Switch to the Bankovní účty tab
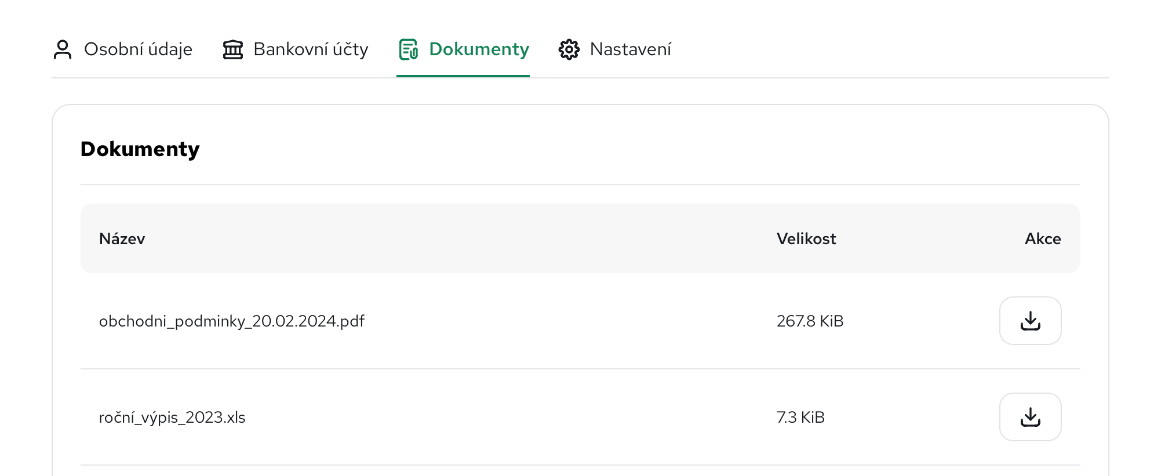 310,49
